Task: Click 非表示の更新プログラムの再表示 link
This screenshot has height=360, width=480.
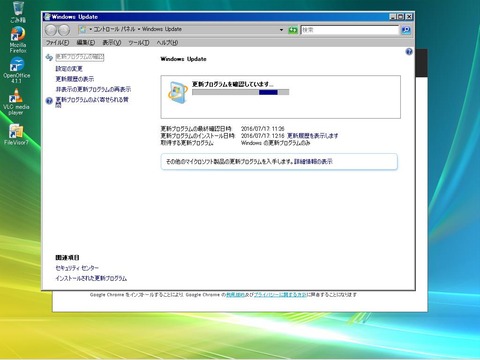Action: coord(93,89)
